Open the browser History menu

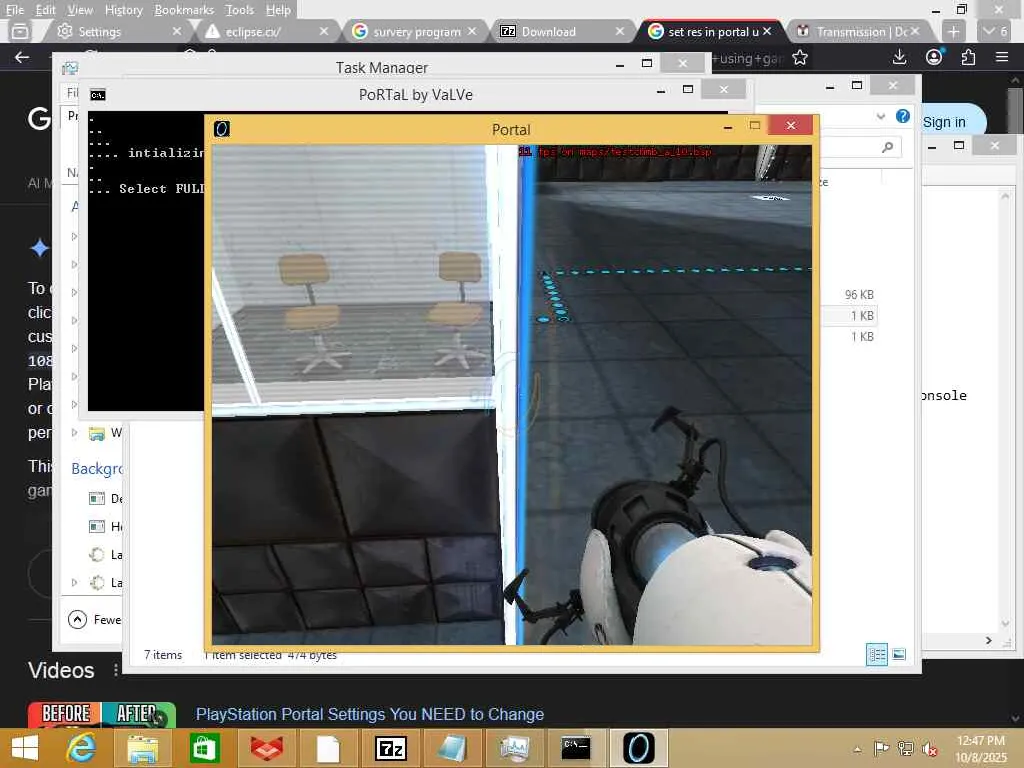(123, 10)
